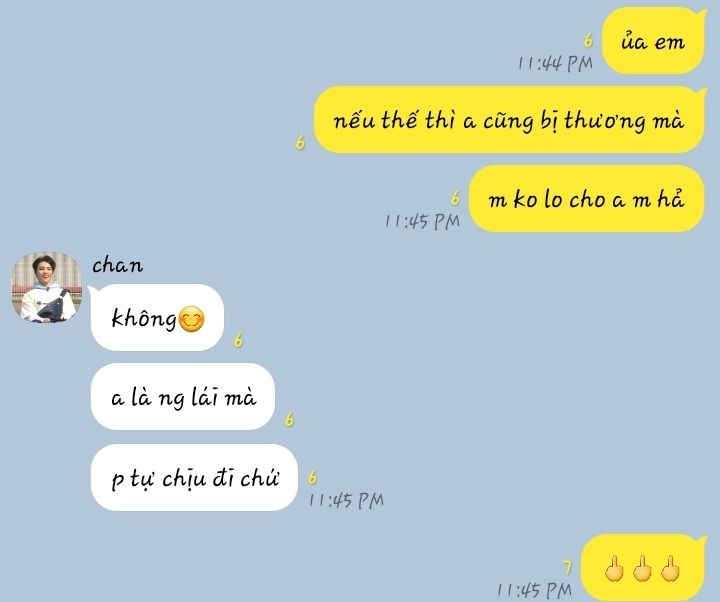The width and height of the screenshot is (720, 602).
Task: Select the message p tự chịu đi chứ
Action: point(194,478)
